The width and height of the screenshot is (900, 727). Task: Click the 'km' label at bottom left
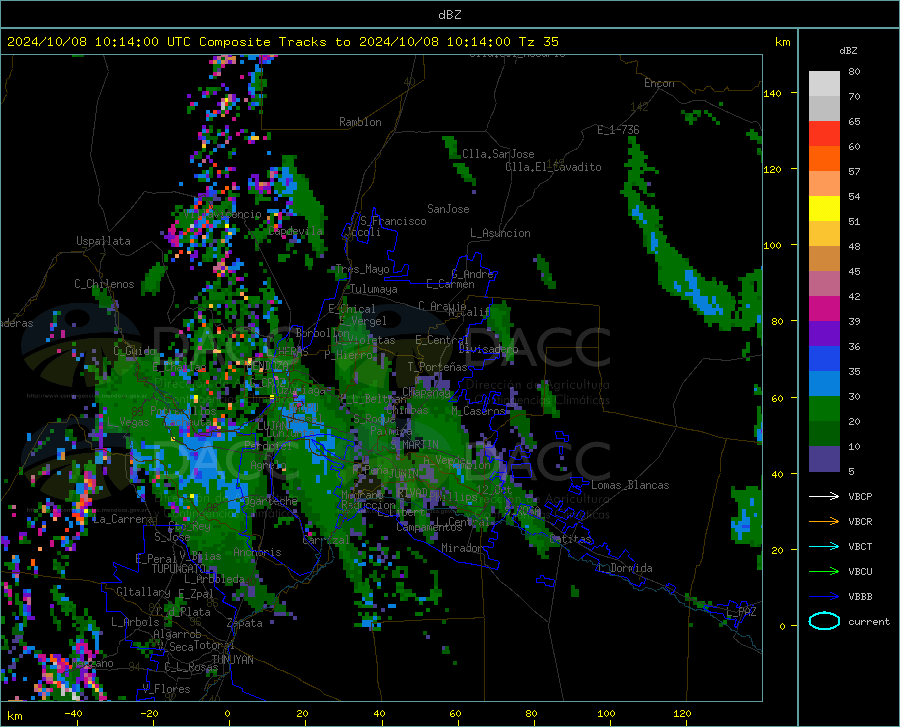coord(14,716)
